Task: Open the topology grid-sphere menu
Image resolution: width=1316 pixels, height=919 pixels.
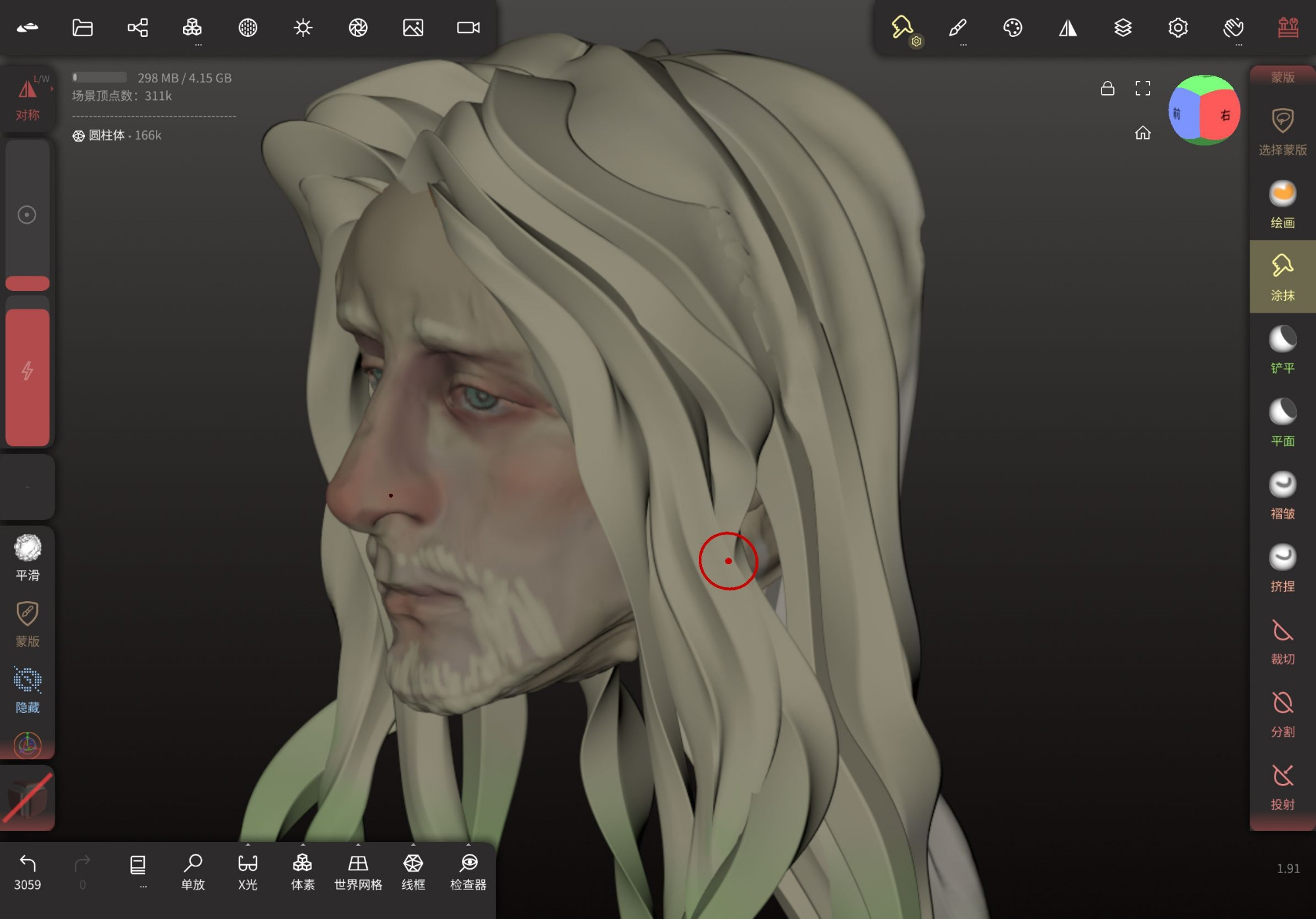Action: tap(247, 28)
